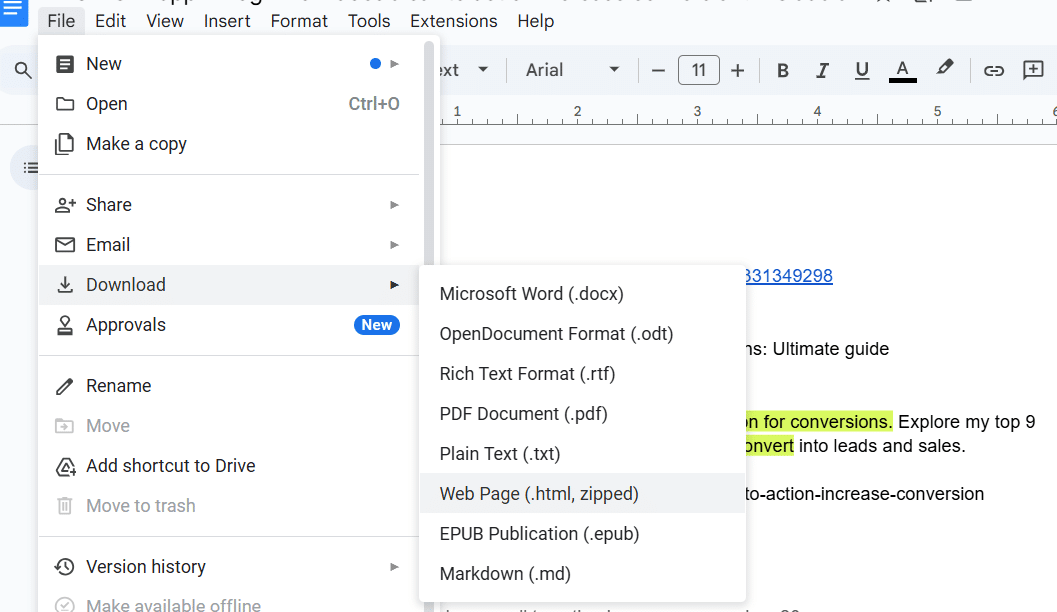Image resolution: width=1057 pixels, height=612 pixels.
Task: Expand the Version history submenu arrow
Action: pos(394,567)
